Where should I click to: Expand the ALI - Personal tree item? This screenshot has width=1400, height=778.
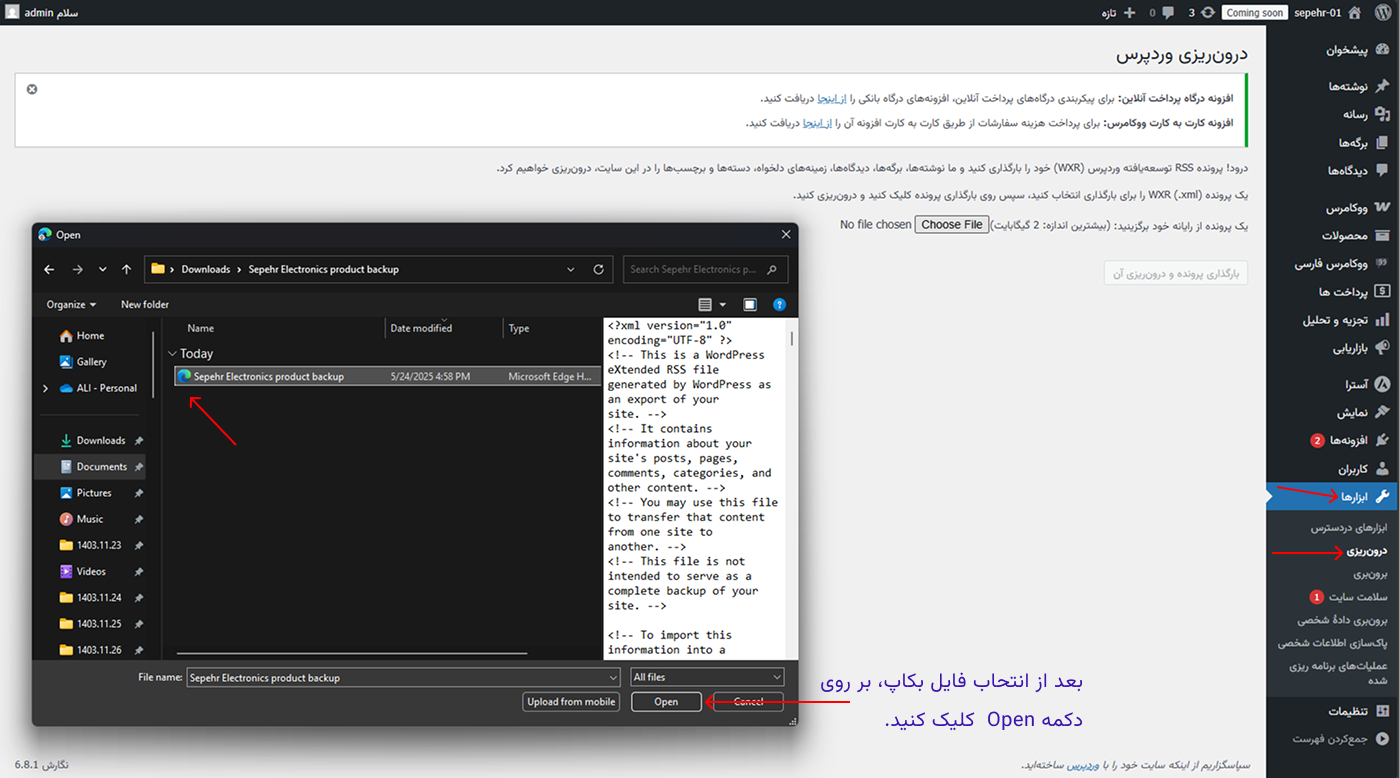pos(45,388)
